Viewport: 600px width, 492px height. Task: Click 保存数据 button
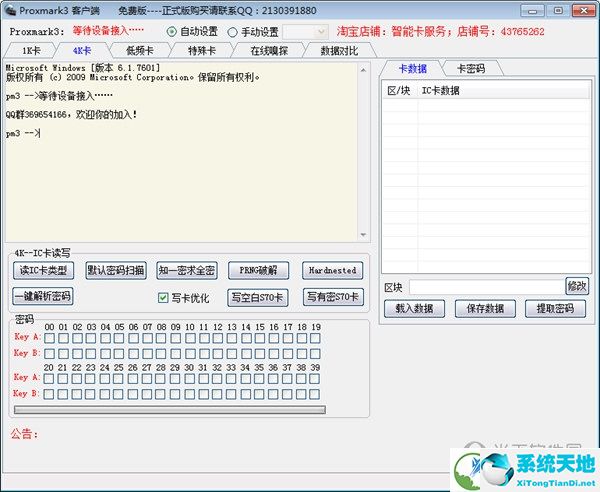click(x=485, y=309)
